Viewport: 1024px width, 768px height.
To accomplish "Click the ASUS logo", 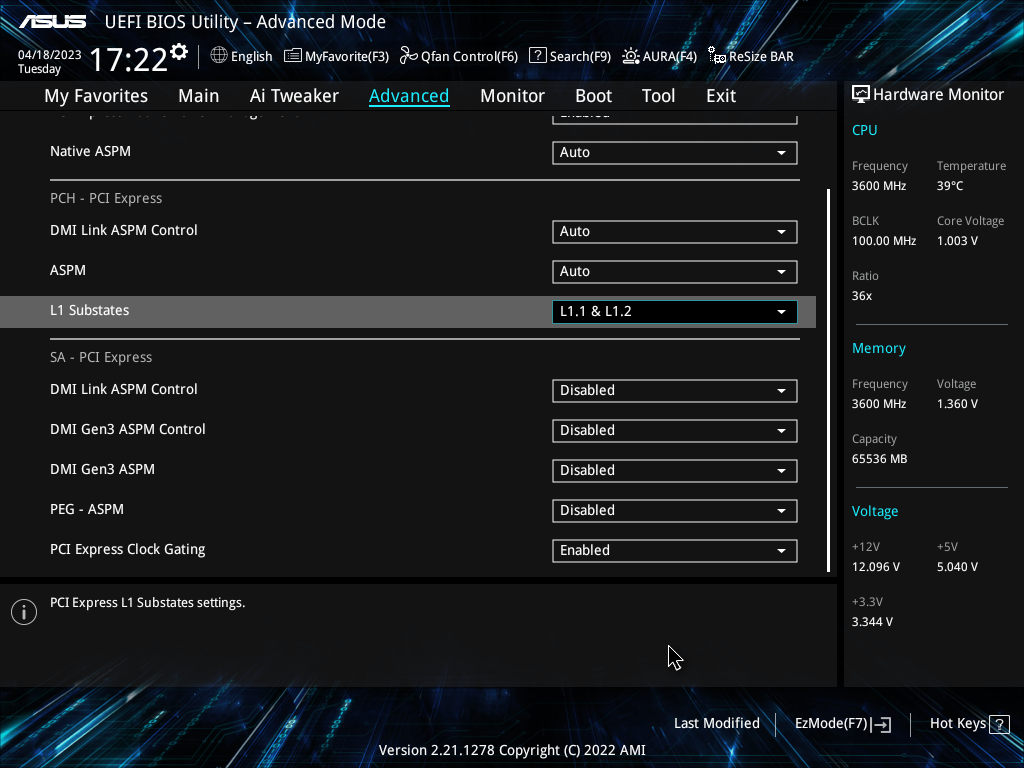I will pos(52,22).
